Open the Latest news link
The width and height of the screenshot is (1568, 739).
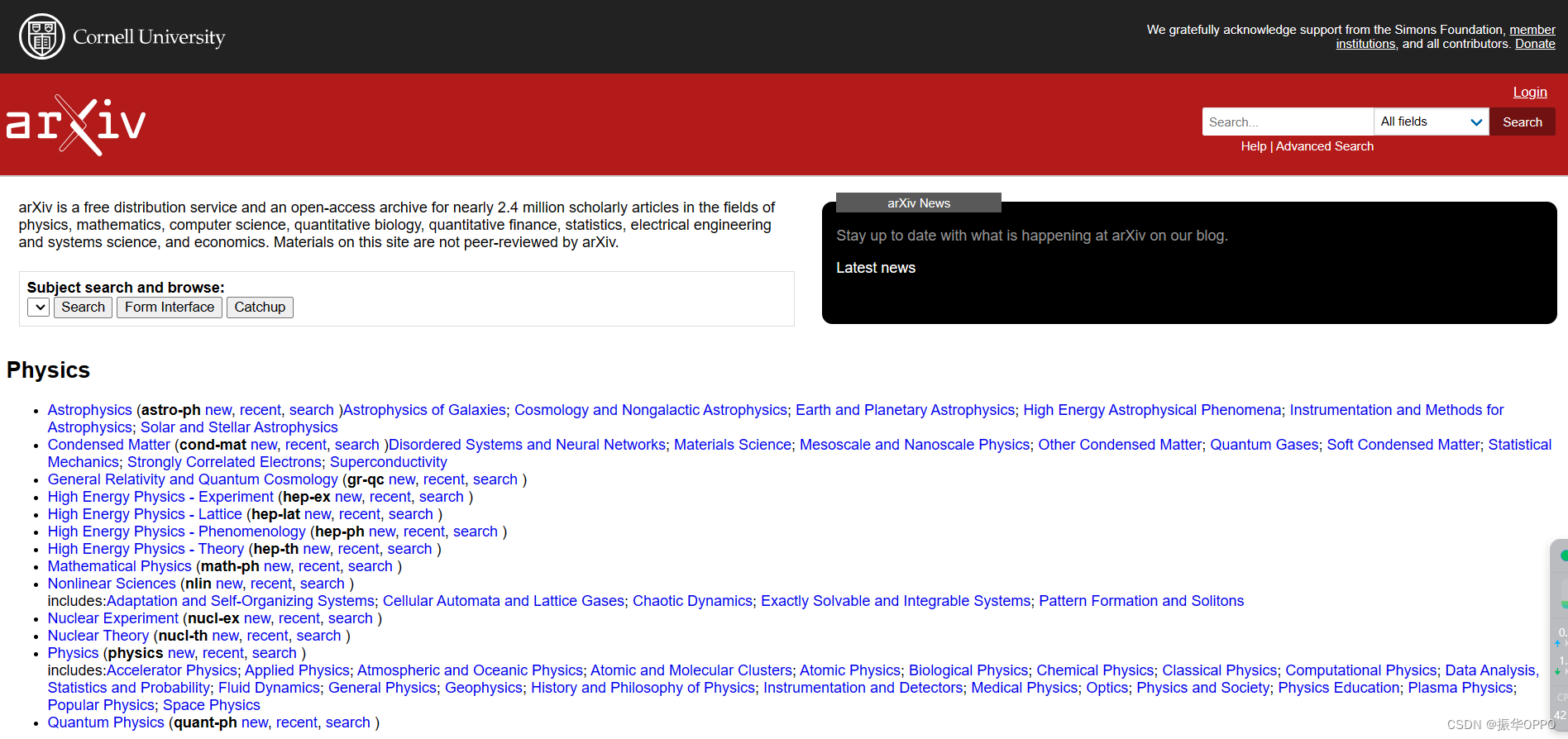pos(876,268)
